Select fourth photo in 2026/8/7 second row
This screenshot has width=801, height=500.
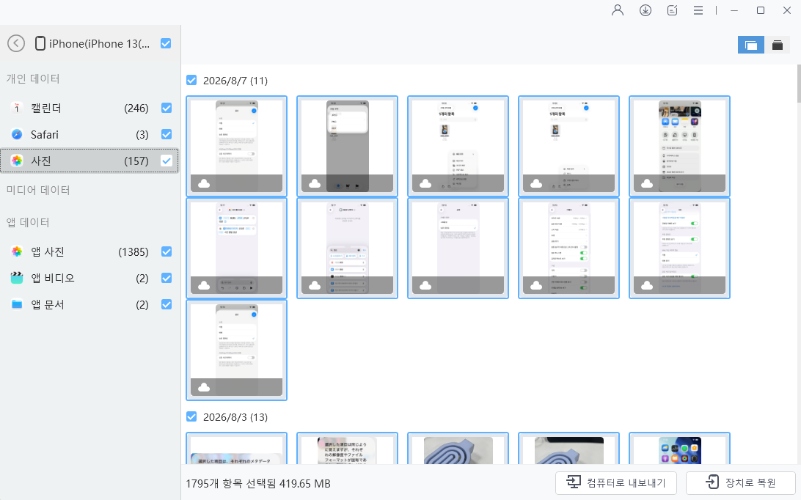569,248
